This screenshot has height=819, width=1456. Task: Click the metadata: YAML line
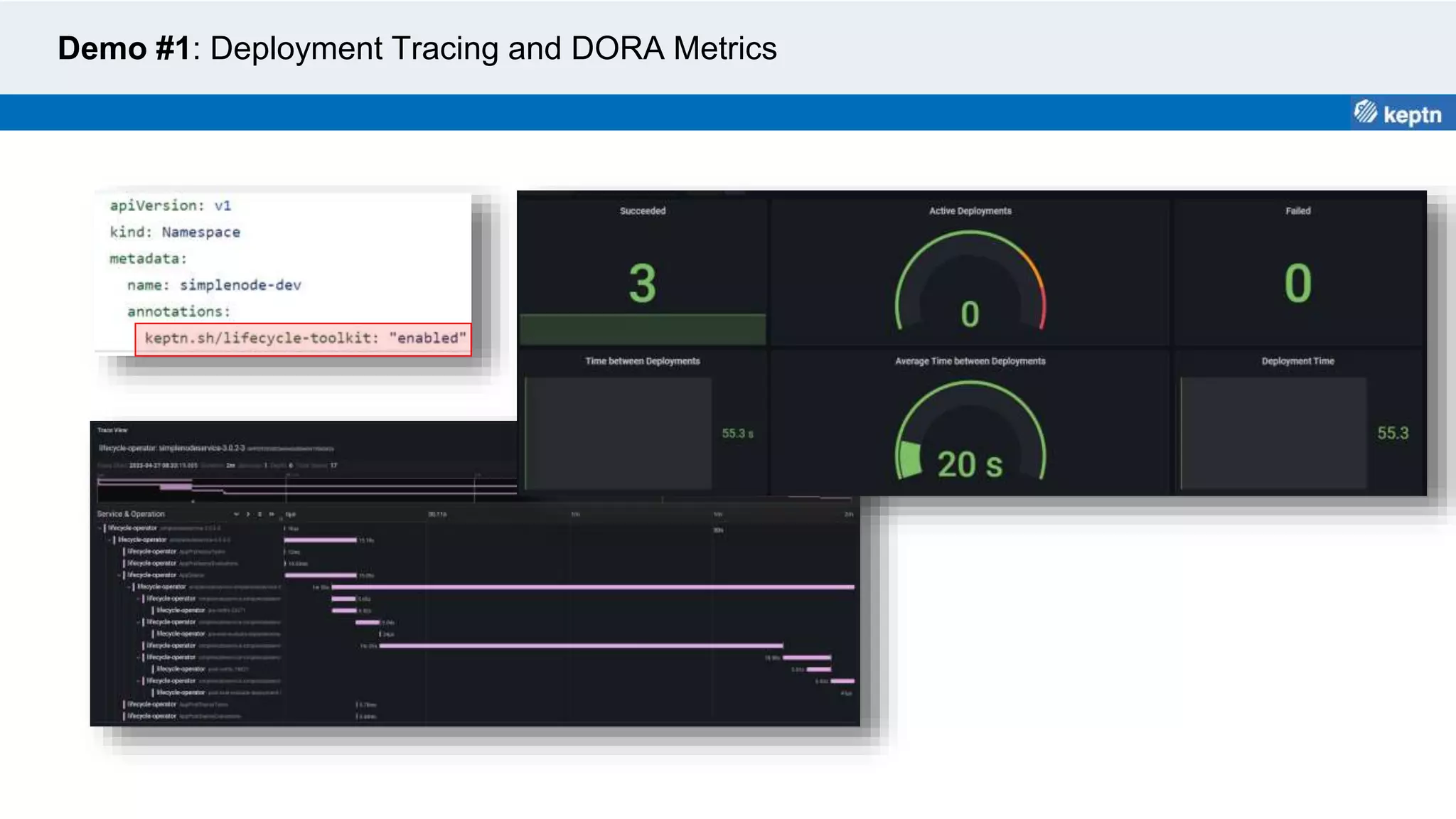[x=148, y=259]
